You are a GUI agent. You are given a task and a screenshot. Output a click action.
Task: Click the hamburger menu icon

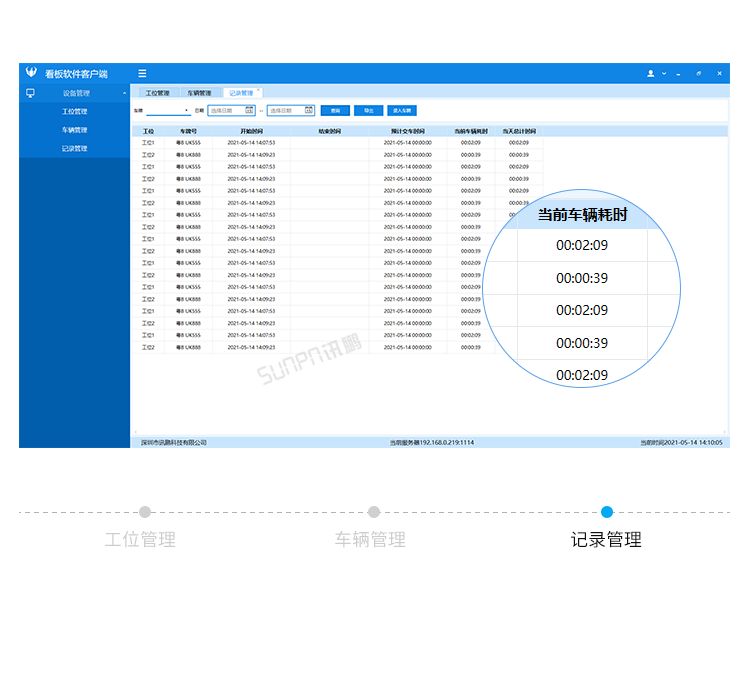[x=142, y=73]
